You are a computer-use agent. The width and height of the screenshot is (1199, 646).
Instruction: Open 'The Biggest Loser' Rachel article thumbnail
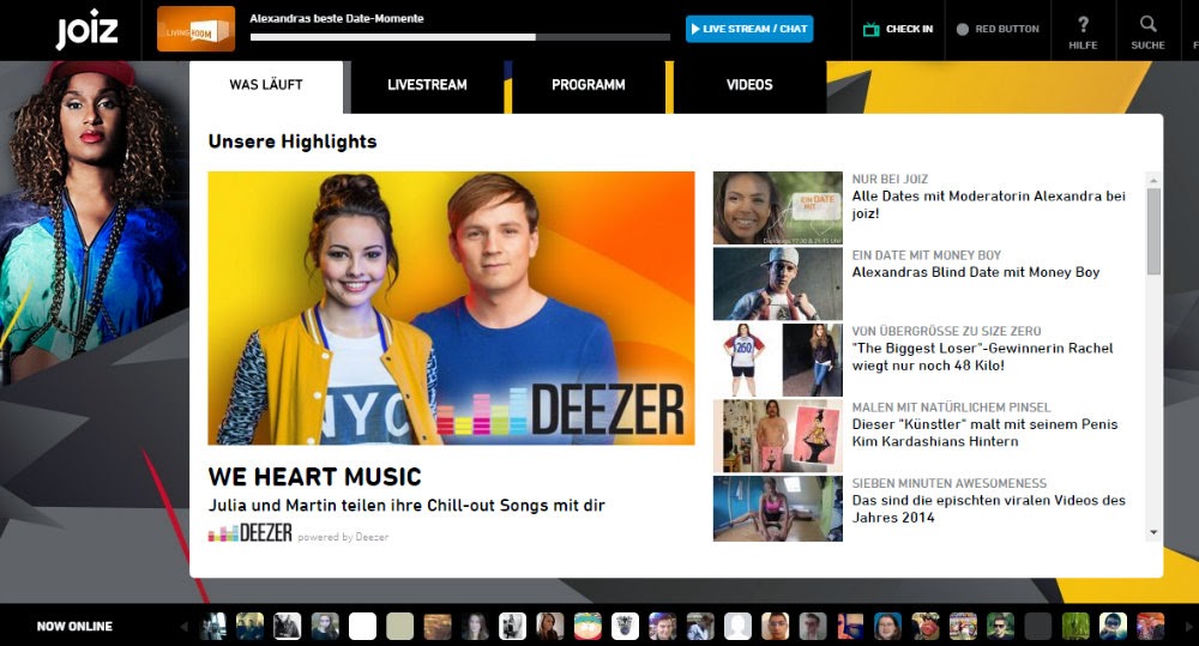pos(777,360)
